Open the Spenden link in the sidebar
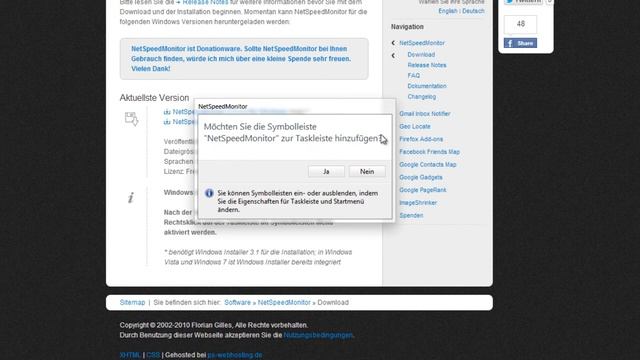Screen dimensions: 640x360 pos(411,216)
